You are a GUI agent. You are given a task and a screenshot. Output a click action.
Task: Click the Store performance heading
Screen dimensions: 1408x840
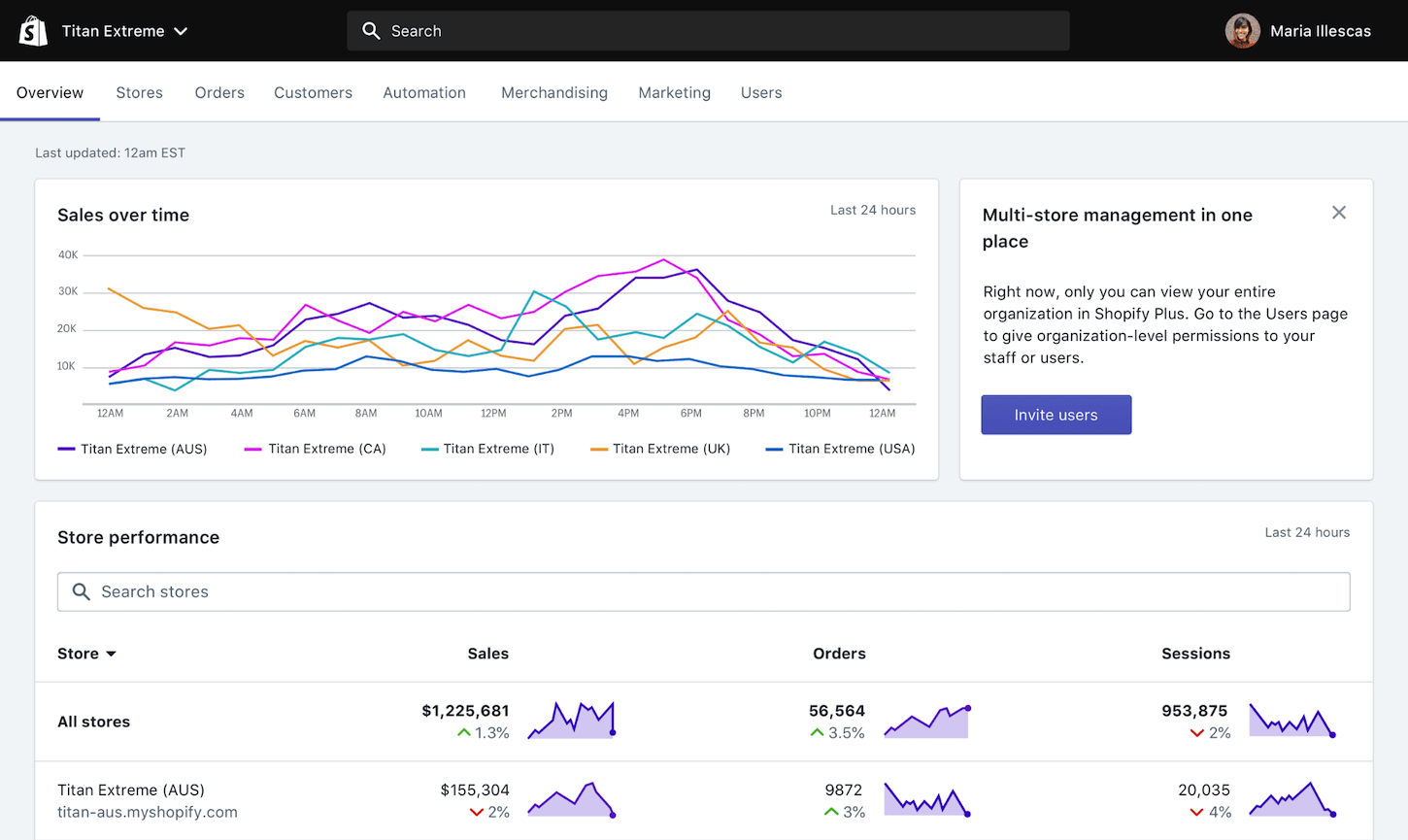(138, 537)
